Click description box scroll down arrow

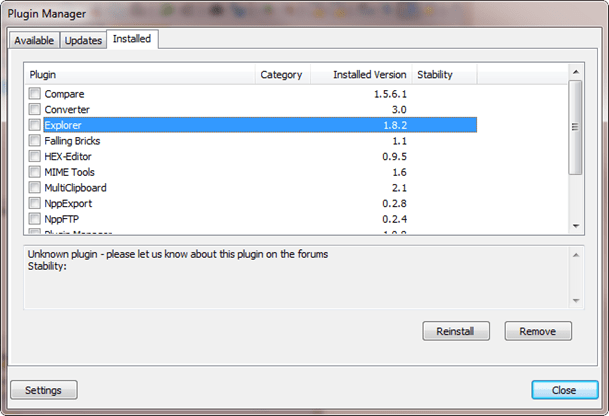(x=576, y=300)
